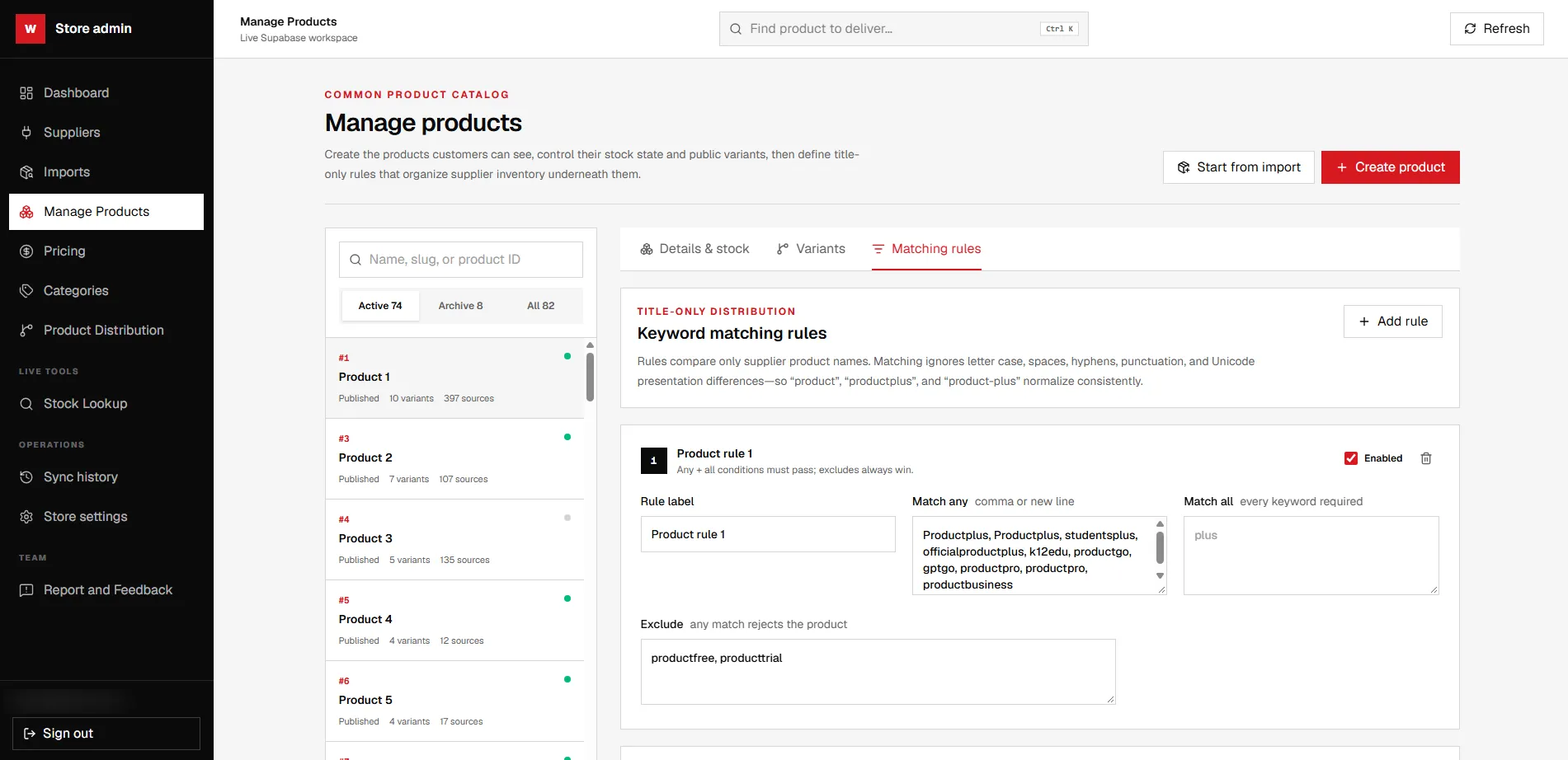Click the Ctrl K shortcut badge
1568x760 pixels.
pos(1059,29)
